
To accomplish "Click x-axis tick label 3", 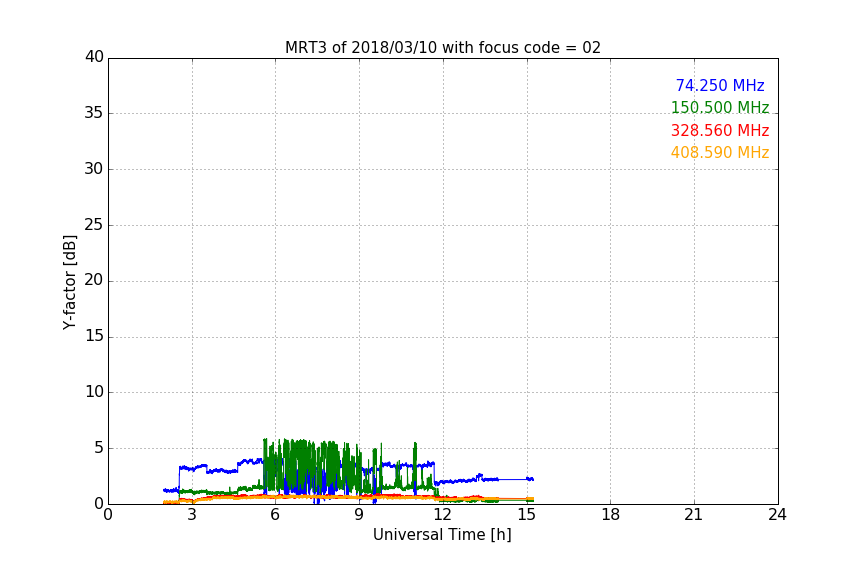I will 192,515.
